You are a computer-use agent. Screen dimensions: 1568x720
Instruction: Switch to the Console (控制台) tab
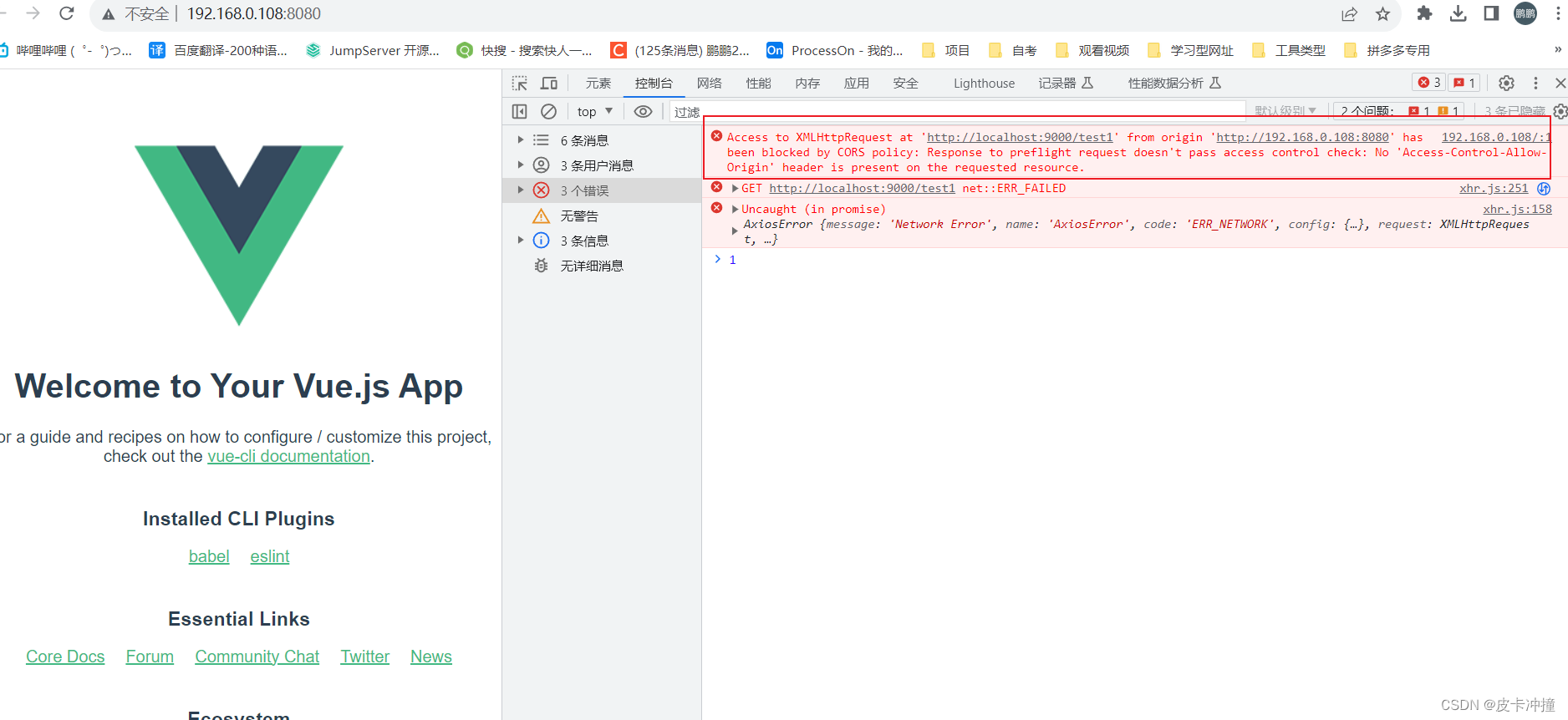pyautogui.click(x=654, y=83)
